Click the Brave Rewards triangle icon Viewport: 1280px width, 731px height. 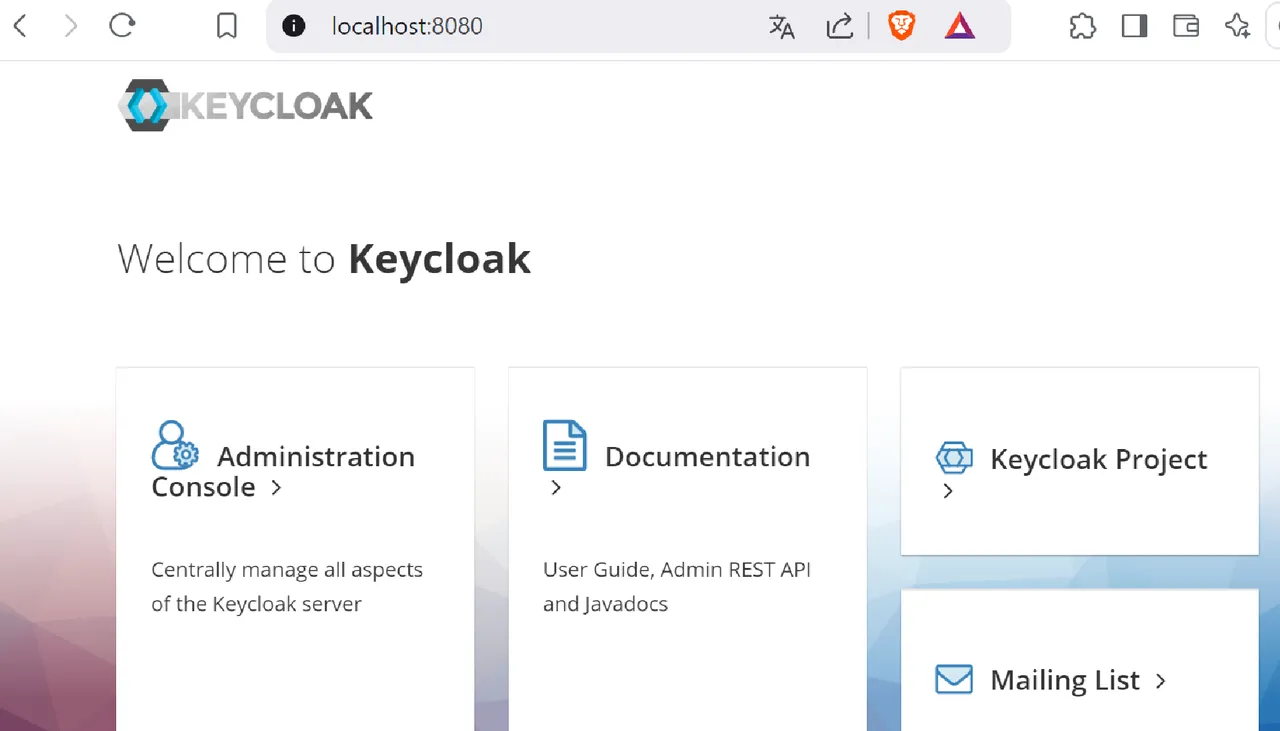[x=960, y=26]
